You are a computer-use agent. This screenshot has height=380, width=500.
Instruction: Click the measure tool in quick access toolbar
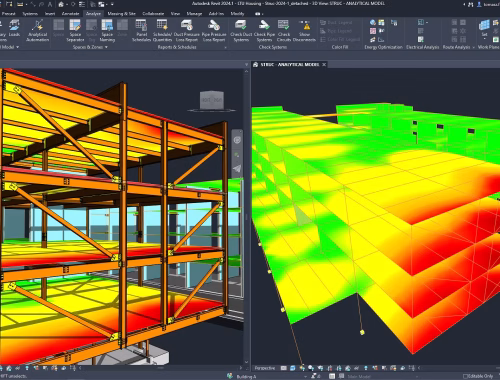pos(20,4)
